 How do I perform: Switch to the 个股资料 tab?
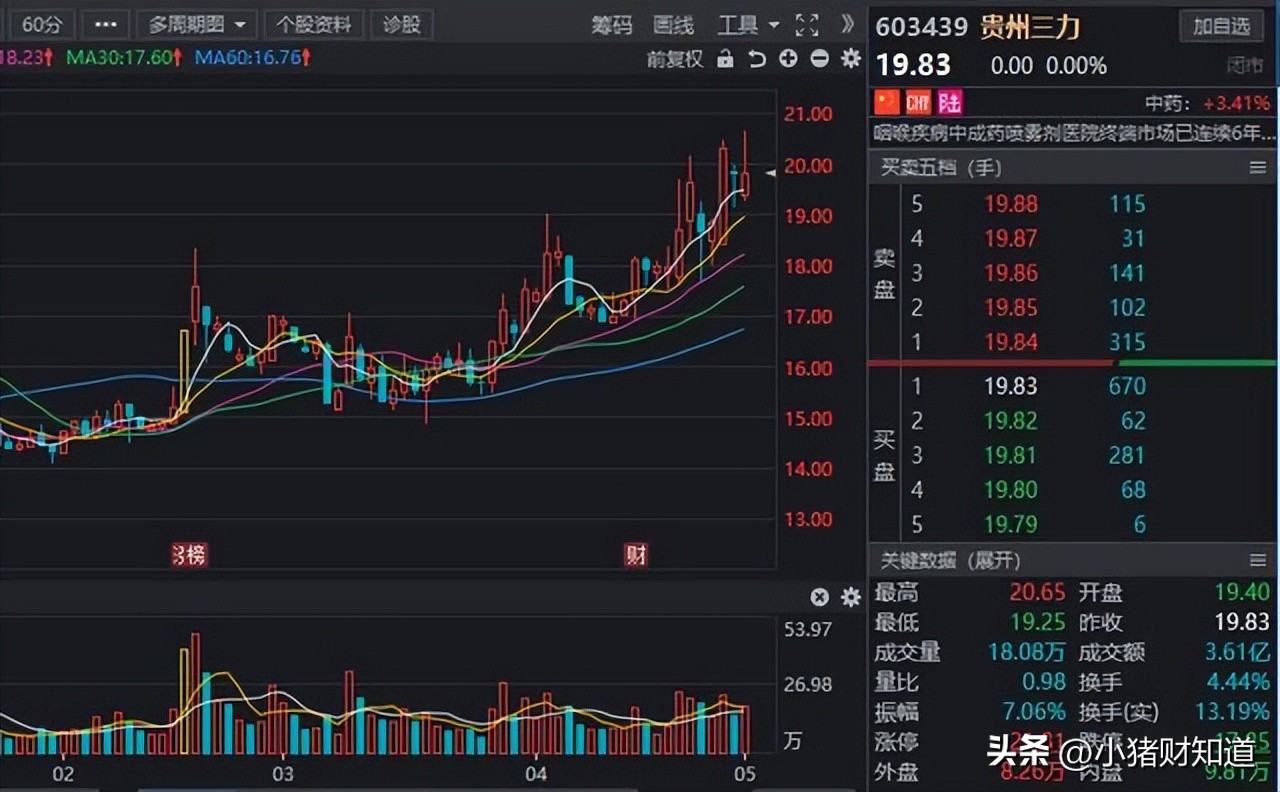pos(312,24)
